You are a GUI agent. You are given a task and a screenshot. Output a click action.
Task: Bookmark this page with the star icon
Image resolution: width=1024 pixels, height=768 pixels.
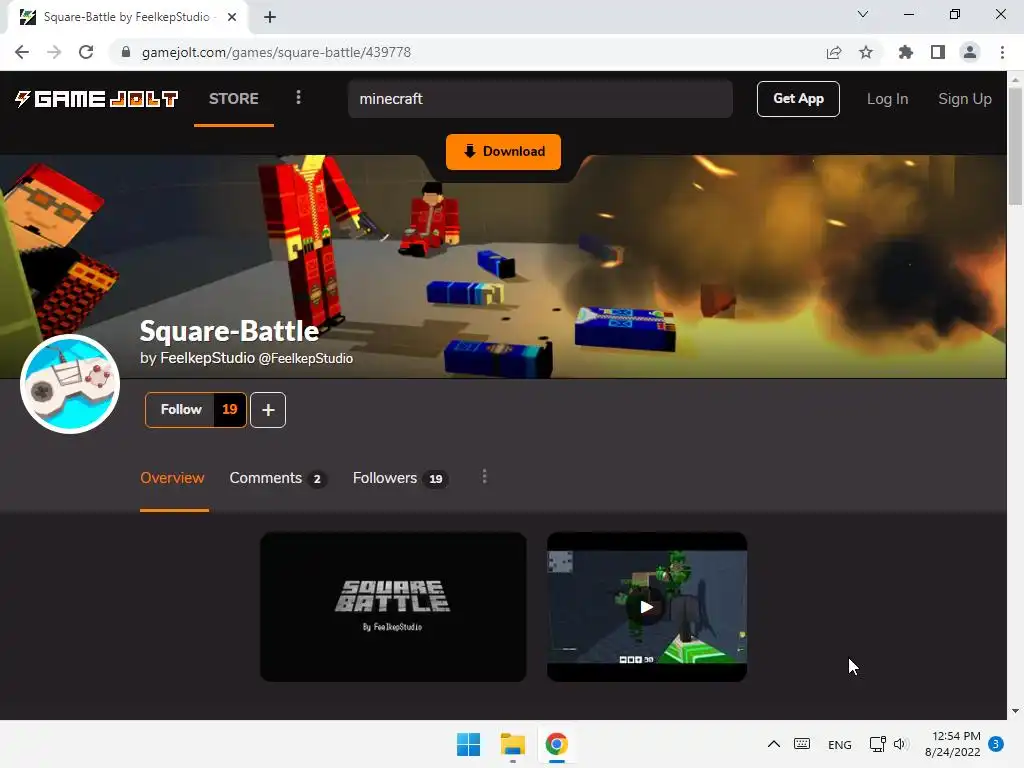866,52
